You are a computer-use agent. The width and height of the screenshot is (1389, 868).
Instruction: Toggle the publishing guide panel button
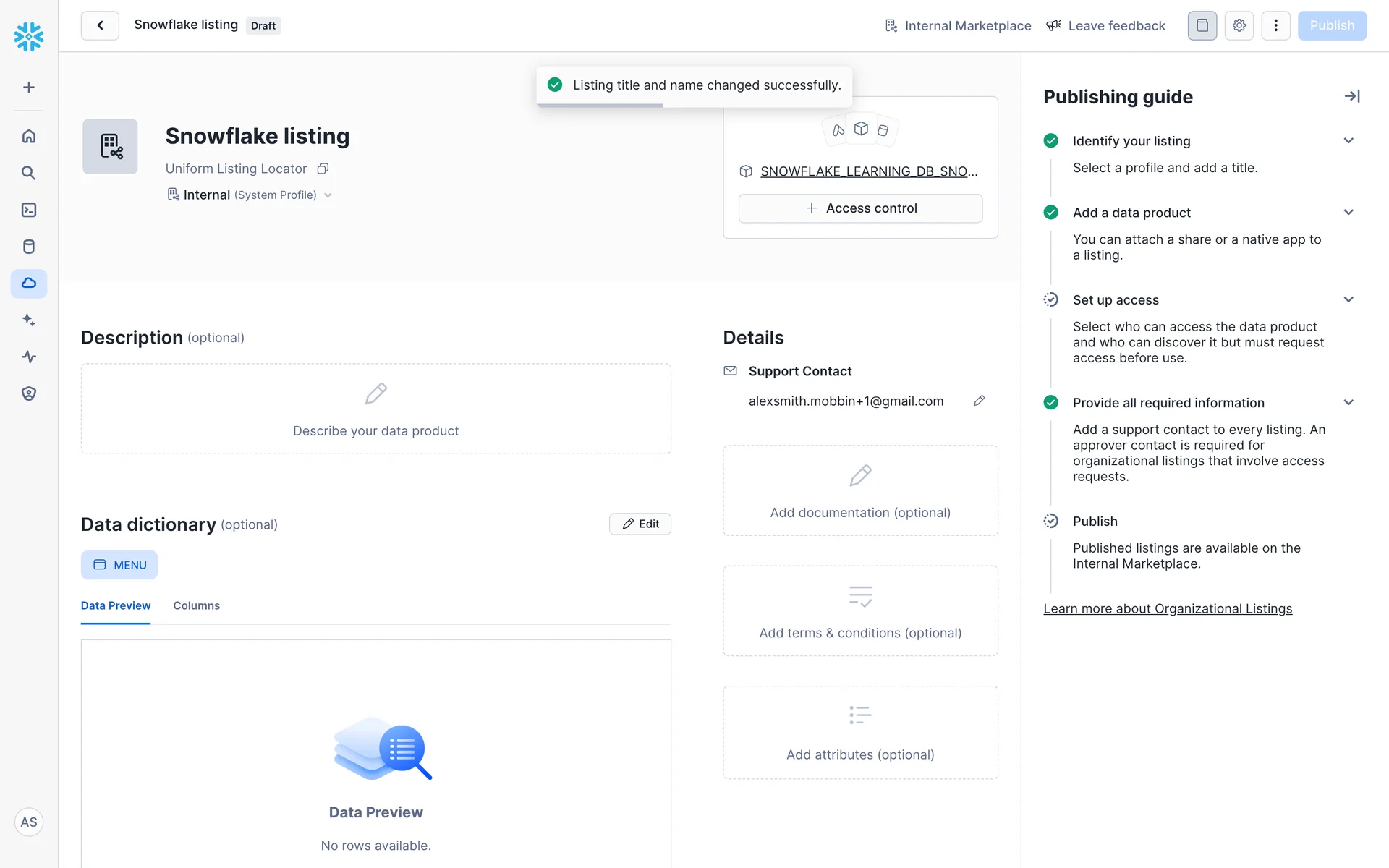(x=1202, y=25)
